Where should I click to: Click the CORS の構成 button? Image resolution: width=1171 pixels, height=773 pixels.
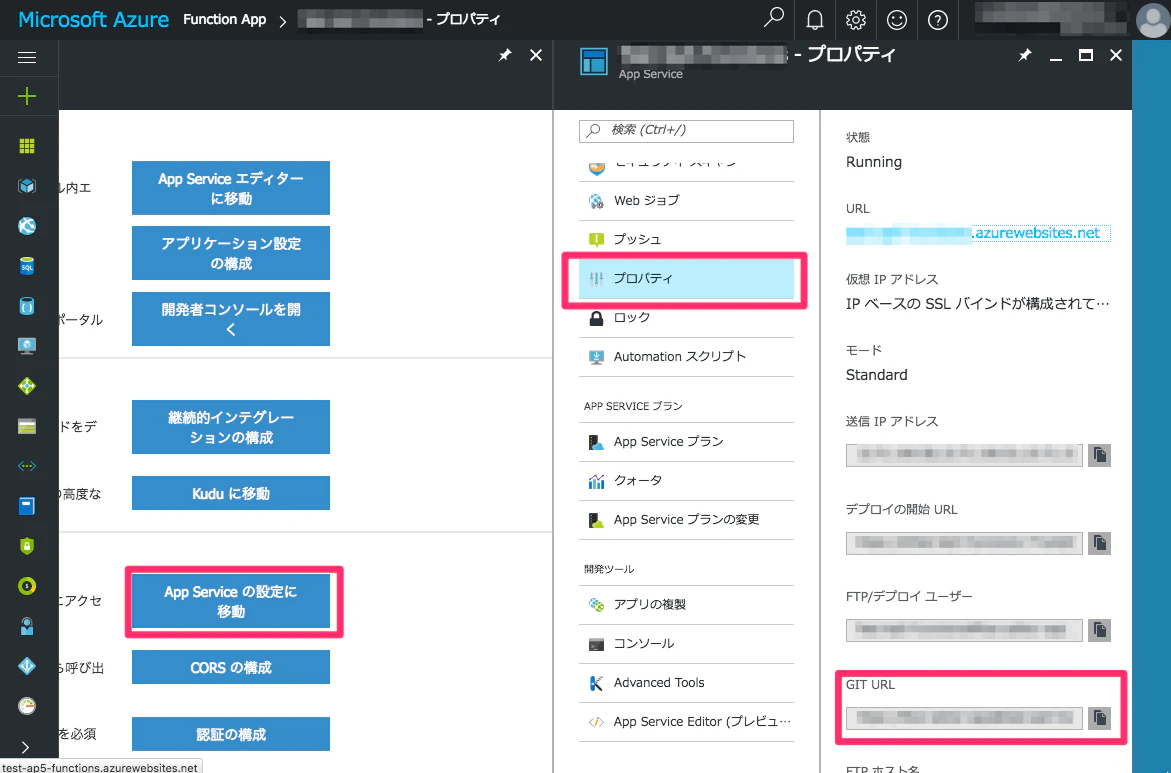pos(231,667)
